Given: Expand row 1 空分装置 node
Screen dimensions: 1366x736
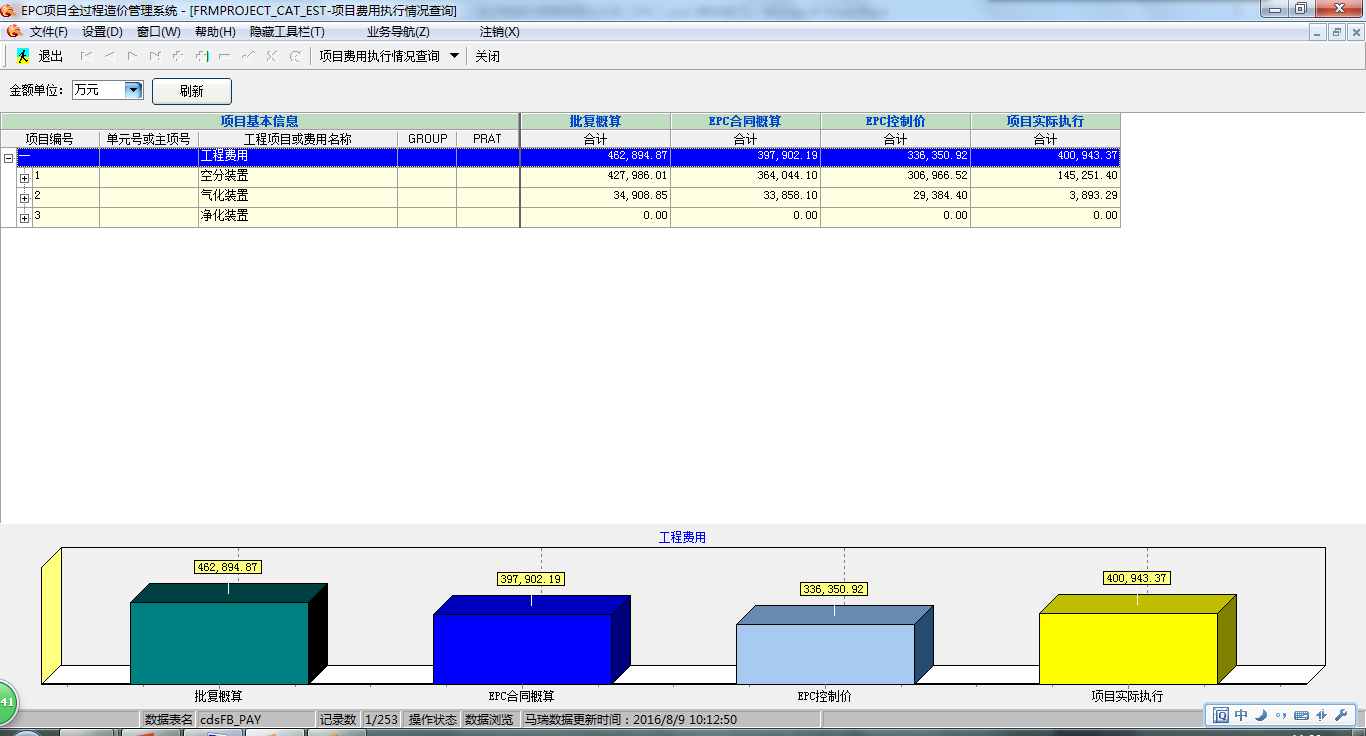Looking at the screenshot, I should coord(25,178).
